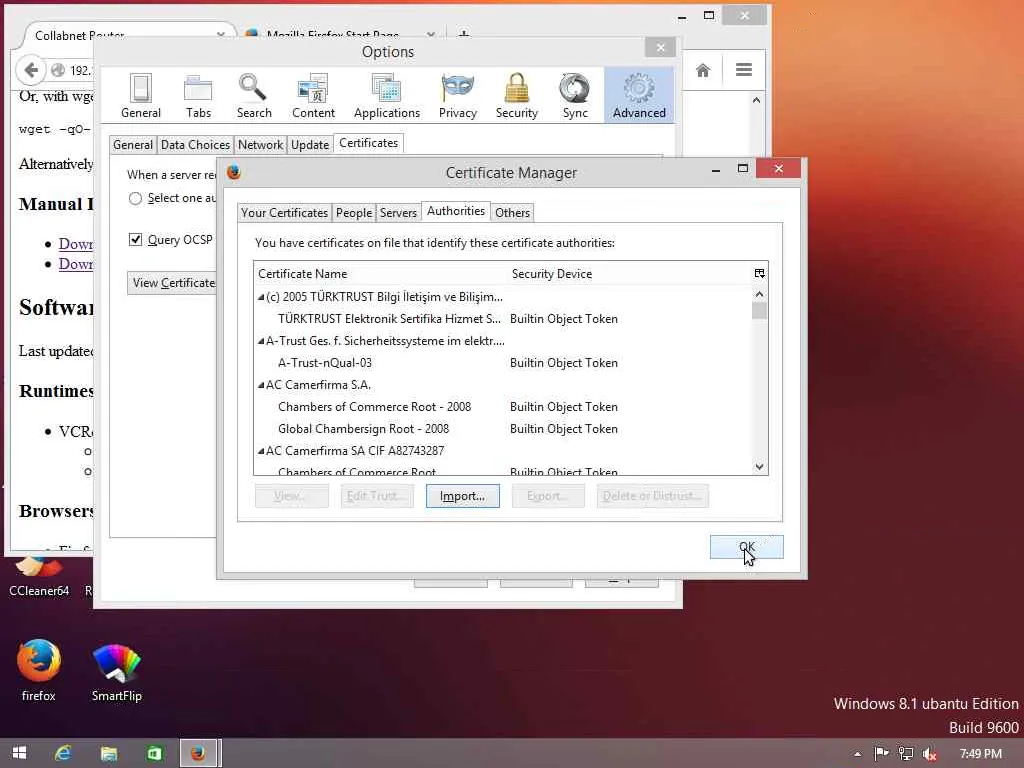Click the Action Center flag tray icon
The width and height of the screenshot is (1024, 768).
(x=881, y=754)
